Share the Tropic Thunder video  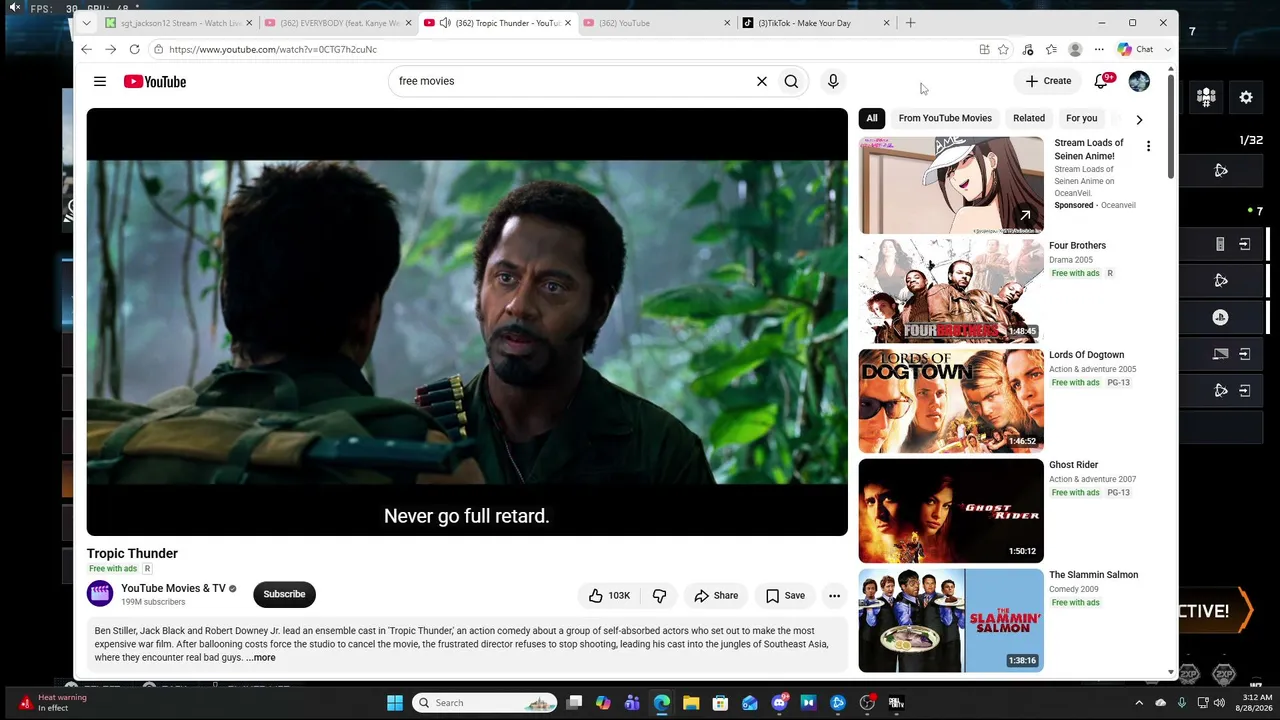(x=716, y=596)
